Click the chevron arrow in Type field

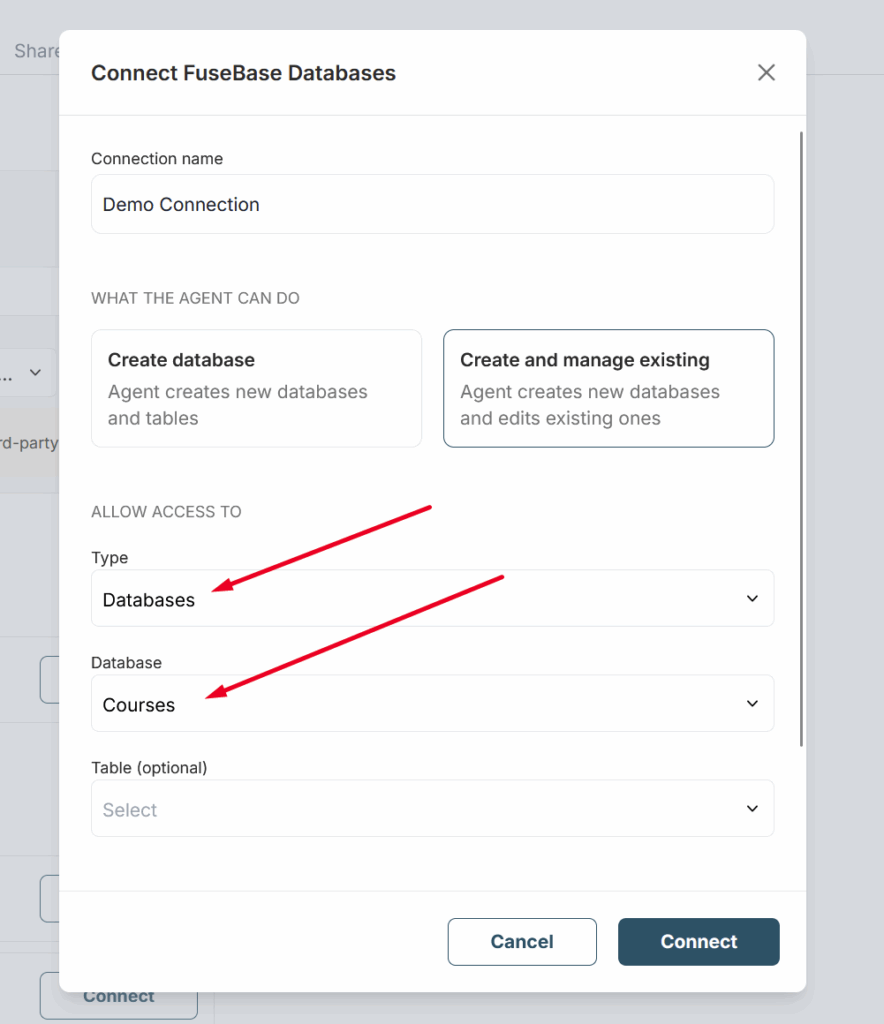[x=753, y=598]
